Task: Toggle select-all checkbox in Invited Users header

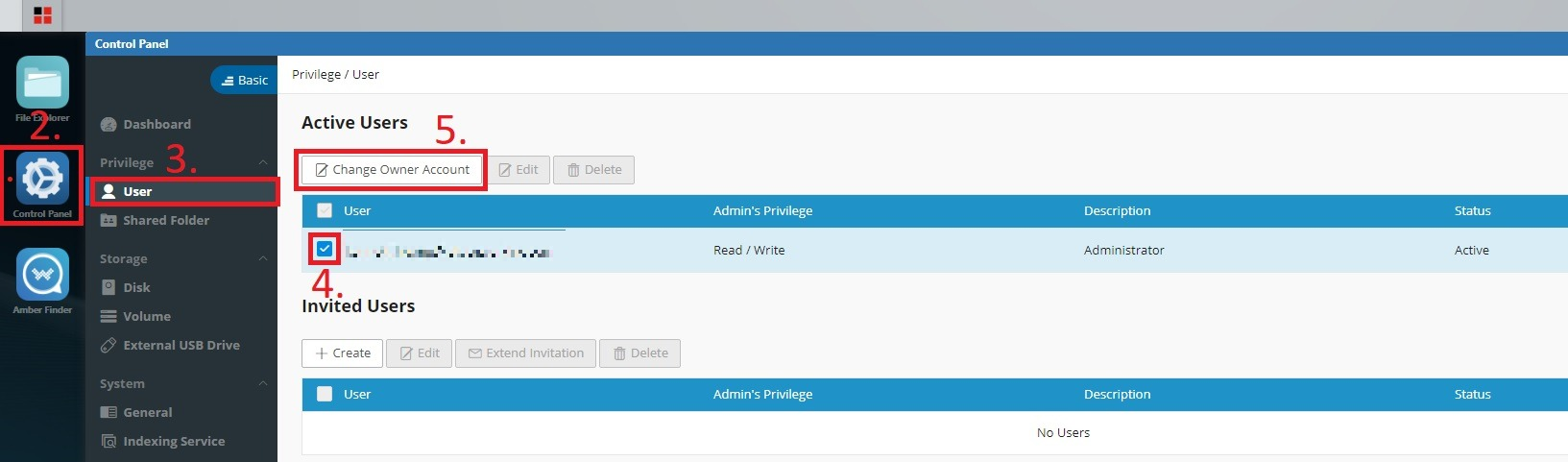Action: (x=325, y=394)
